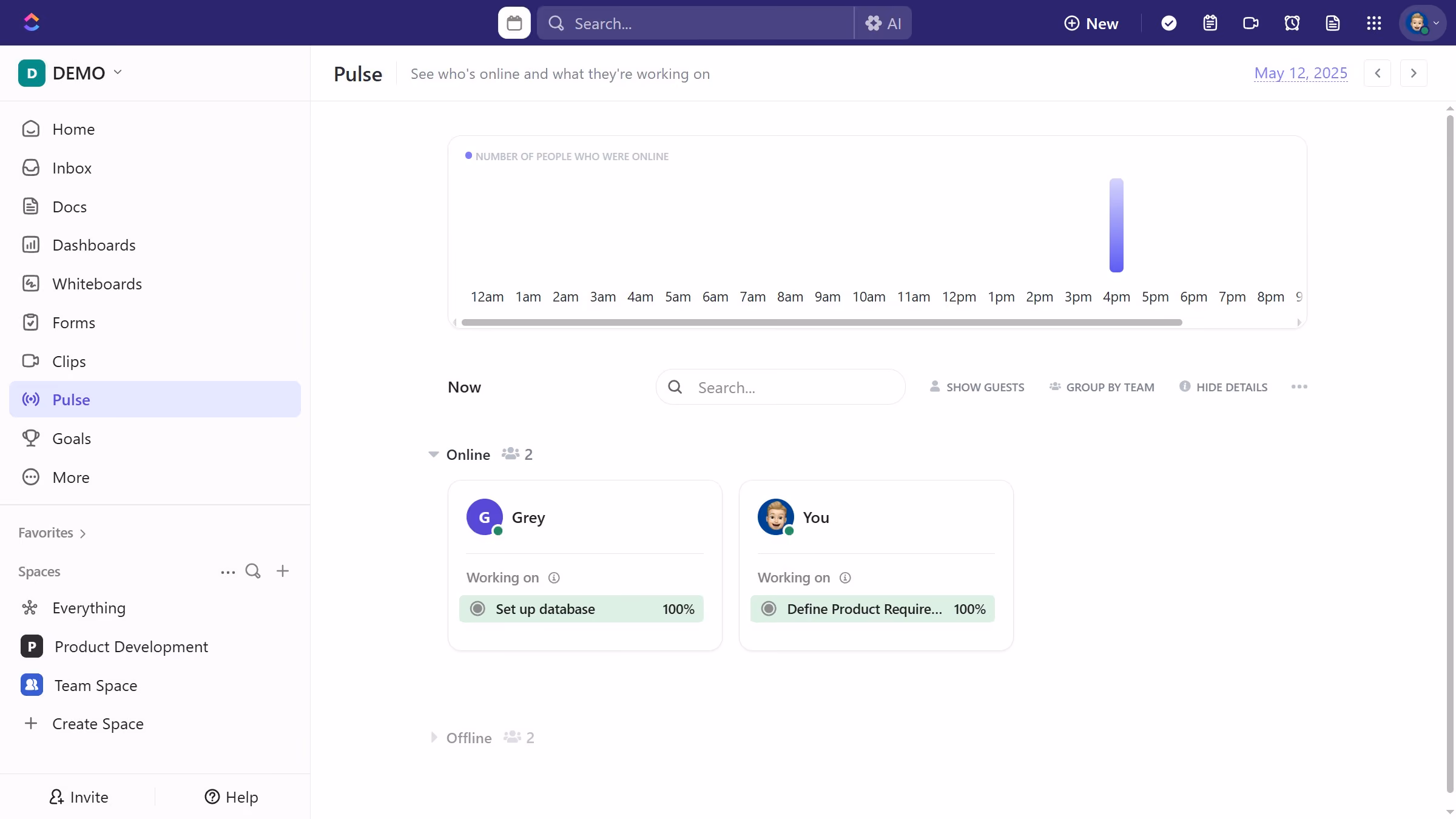Screen dimensions: 1456x819
Task: Open the AI assistant button
Action: (883, 23)
